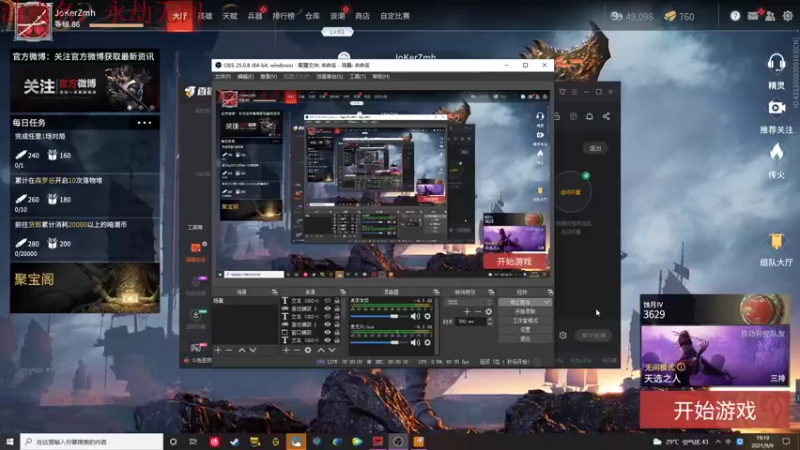Move selected OBS source down arrow

[332, 350]
